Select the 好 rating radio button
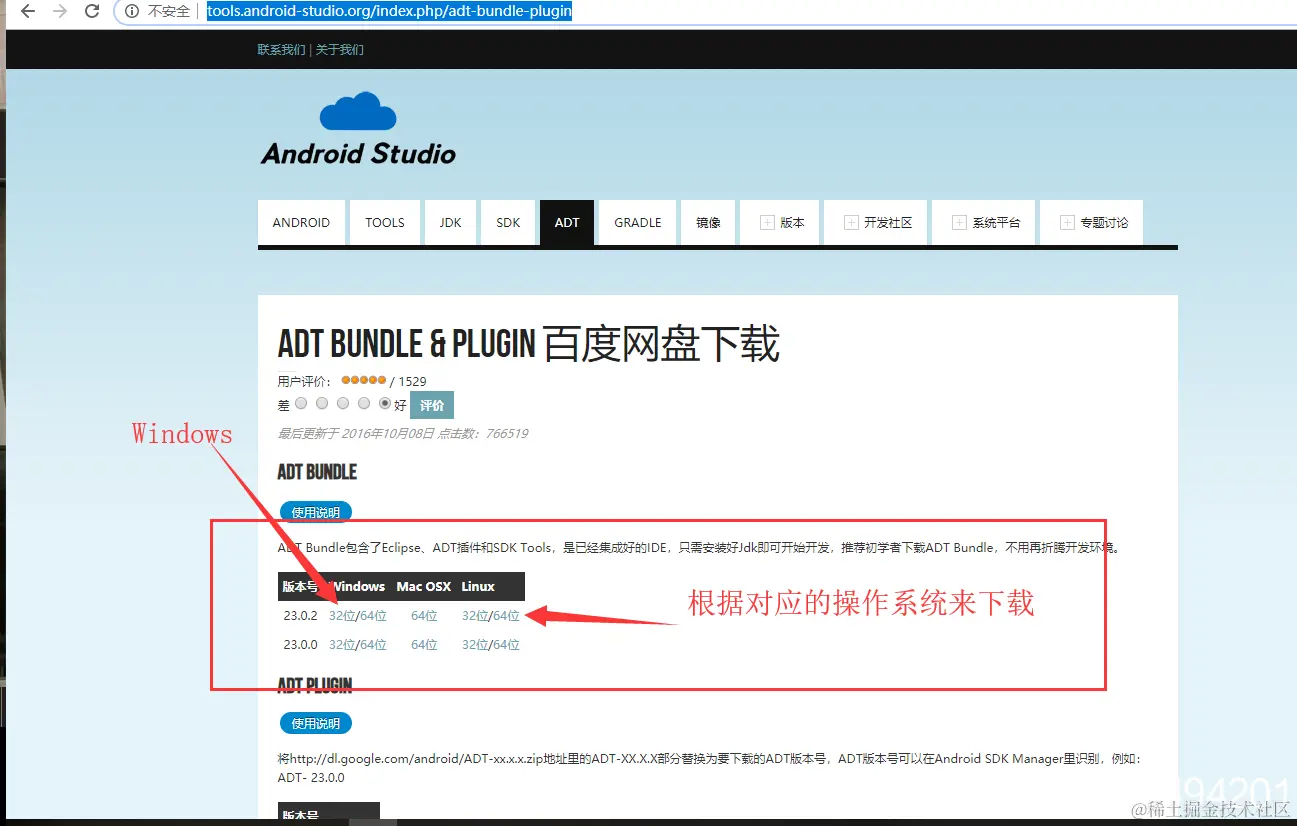The width and height of the screenshot is (1297, 826). (385, 404)
